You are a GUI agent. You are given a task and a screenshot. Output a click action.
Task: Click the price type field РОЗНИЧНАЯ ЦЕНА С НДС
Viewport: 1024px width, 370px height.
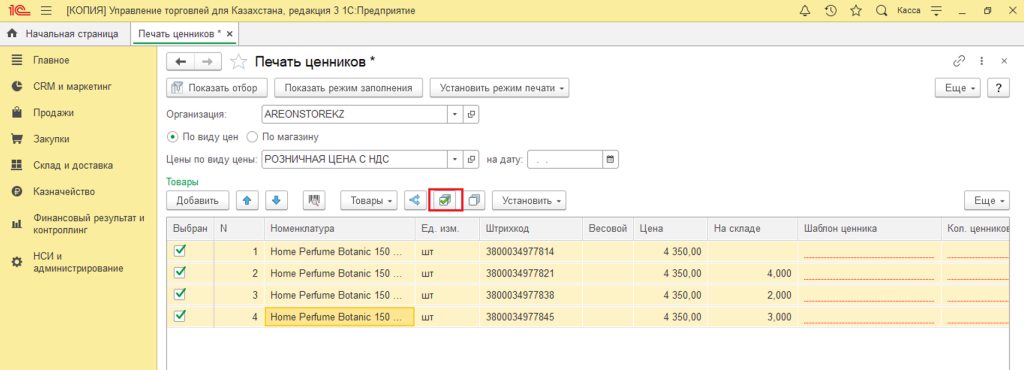click(354, 159)
